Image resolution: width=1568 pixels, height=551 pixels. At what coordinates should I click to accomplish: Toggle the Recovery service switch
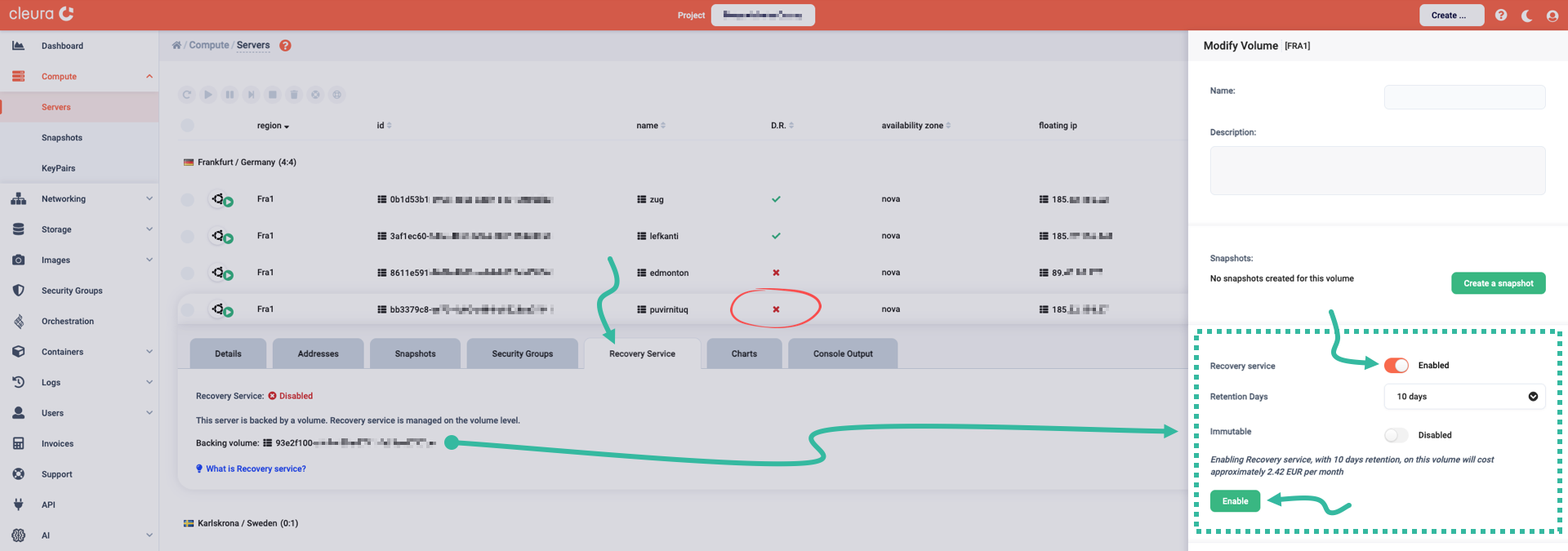pos(1396,366)
